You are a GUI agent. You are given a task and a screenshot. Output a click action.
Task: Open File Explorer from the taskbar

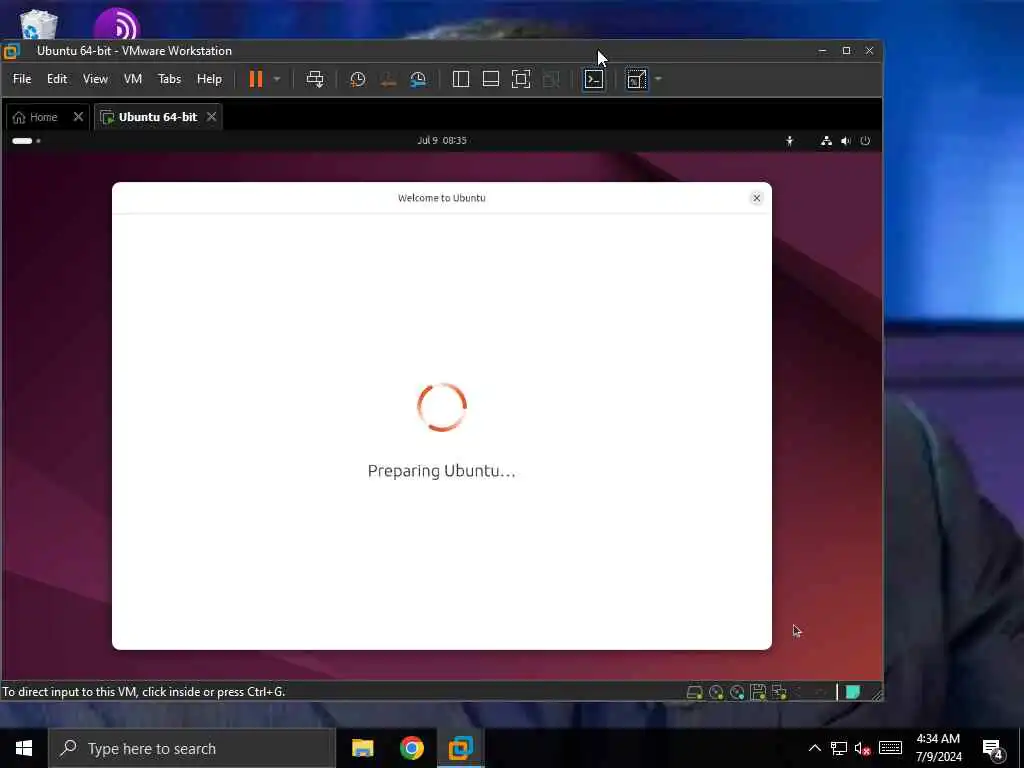pyautogui.click(x=362, y=748)
